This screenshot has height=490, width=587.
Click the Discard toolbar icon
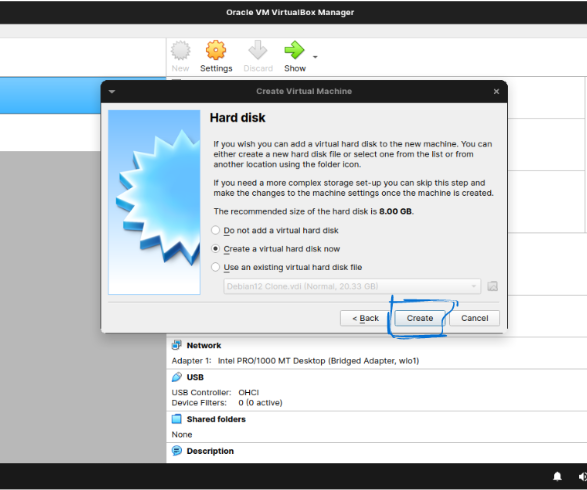click(258, 50)
